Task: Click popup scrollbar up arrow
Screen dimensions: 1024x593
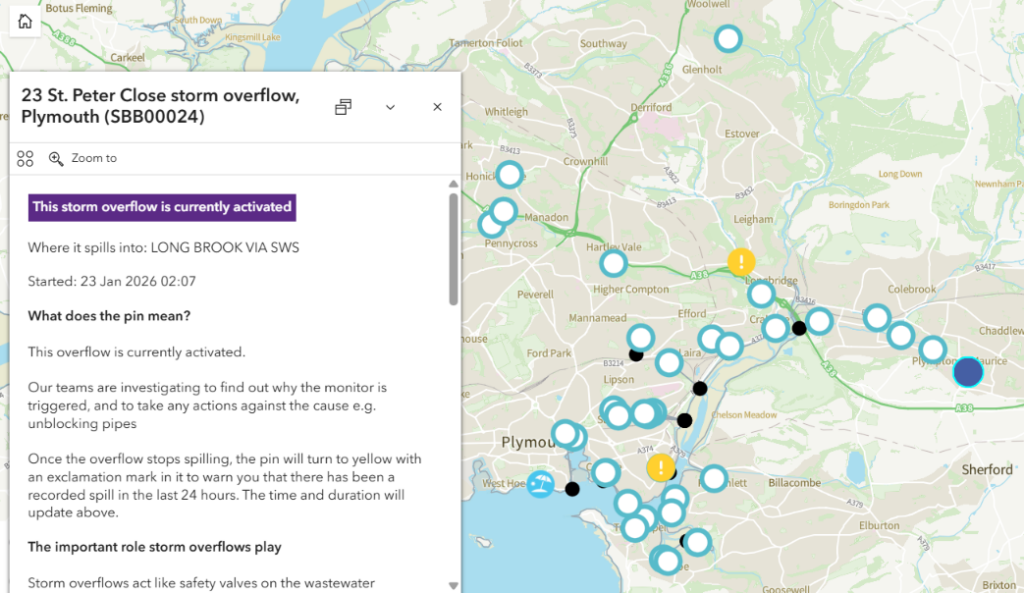Action: click(453, 184)
